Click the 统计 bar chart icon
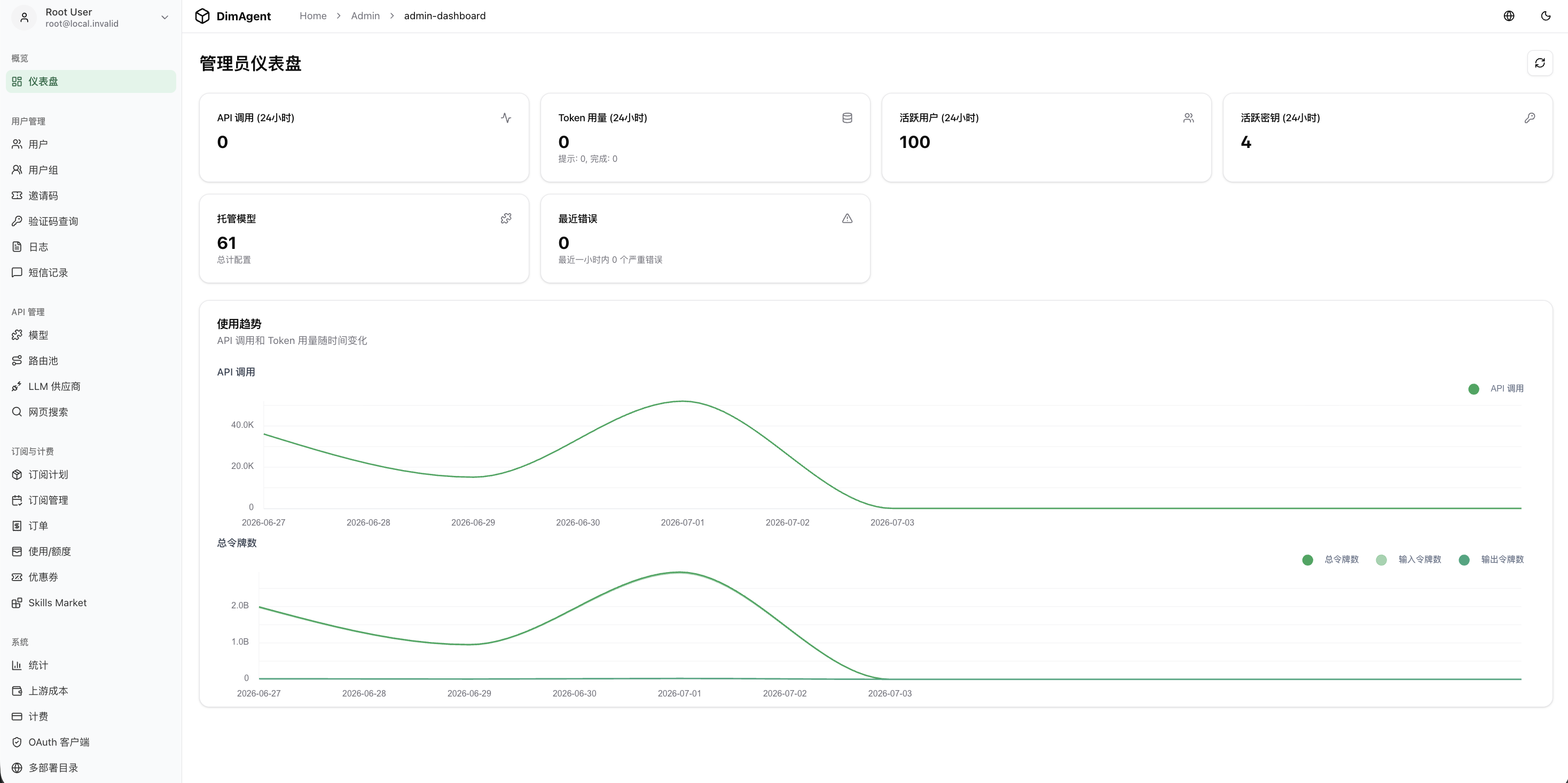Image resolution: width=1568 pixels, height=783 pixels. coord(17,665)
